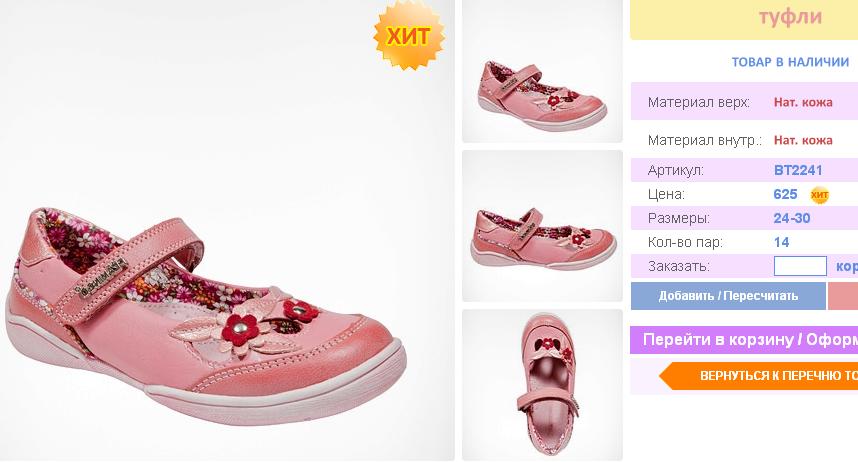Click the article number BT2241
The height and width of the screenshot is (462, 858).
click(x=798, y=170)
